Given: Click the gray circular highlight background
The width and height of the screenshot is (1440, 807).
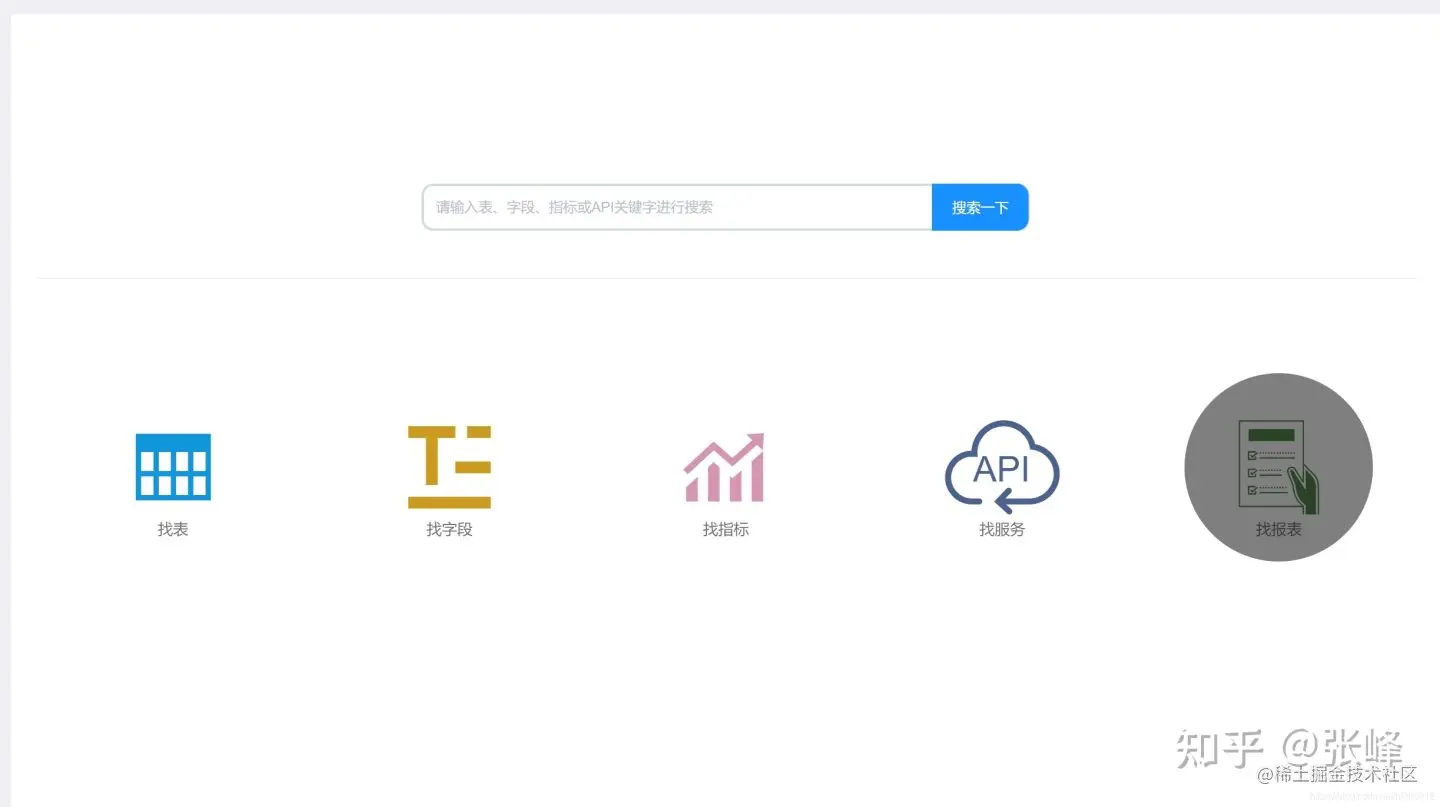Looking at the screenshot, I should click(1278, 467).
